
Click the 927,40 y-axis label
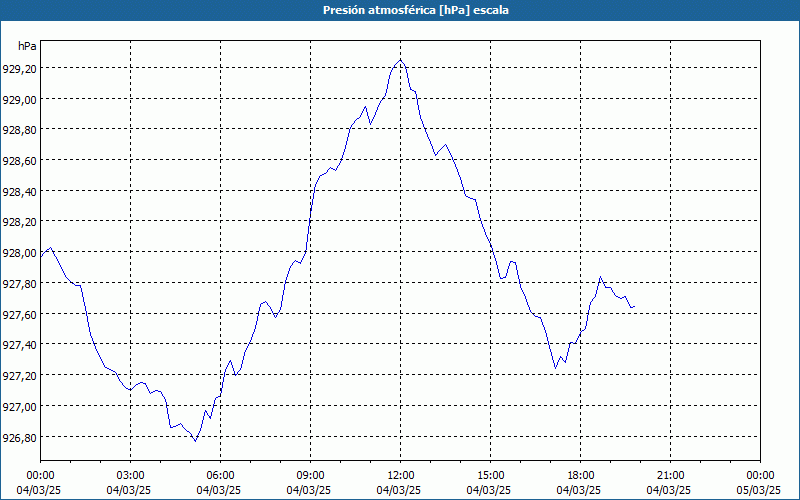pyautogui.click(x=20, y=344)
